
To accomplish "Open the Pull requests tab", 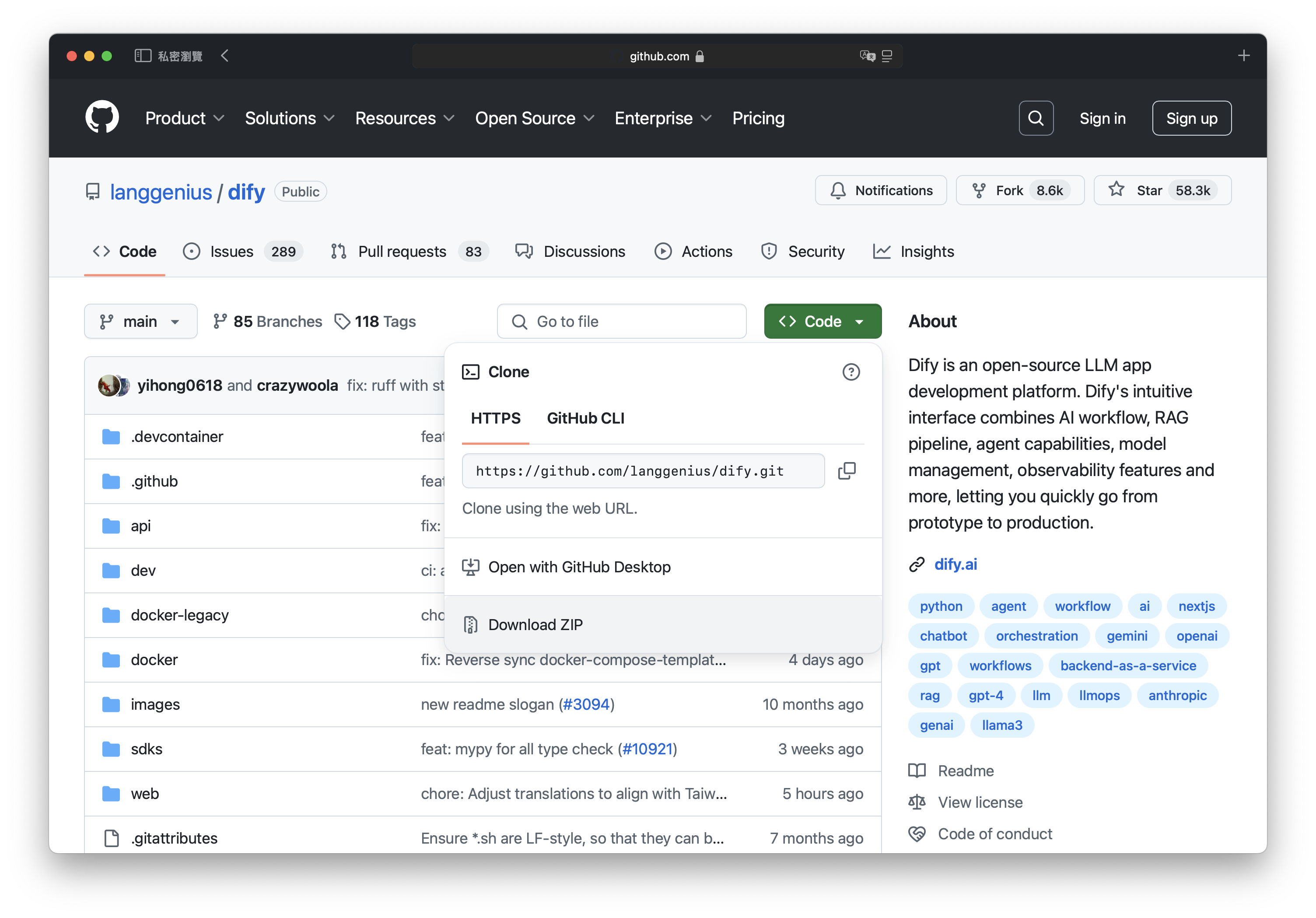I will (x=402, y=251).
